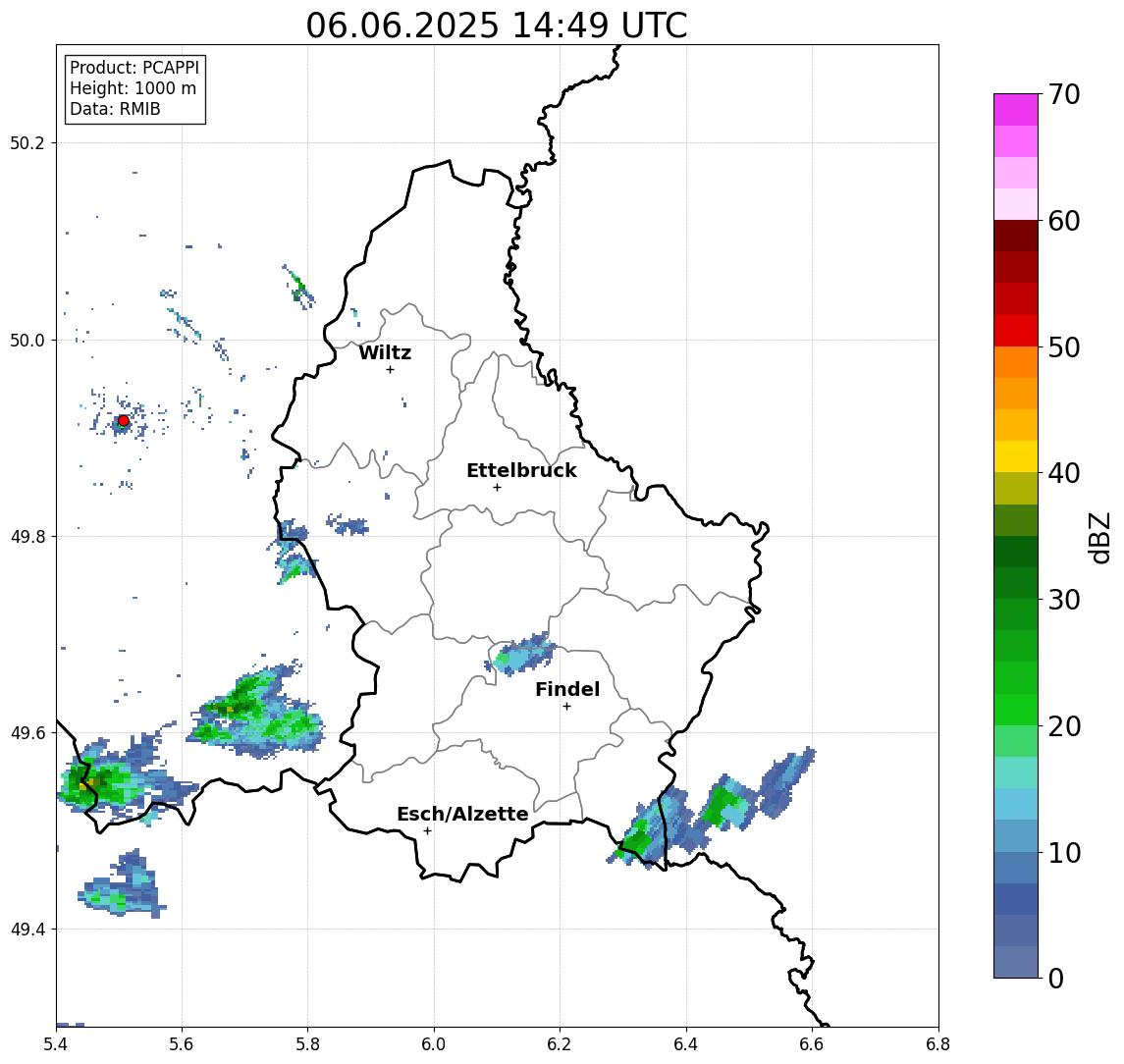Screen dimensions: 1124x1064
Task: Click the bright red colorbar segment above 50
Action: click(x=1016, y=331)
